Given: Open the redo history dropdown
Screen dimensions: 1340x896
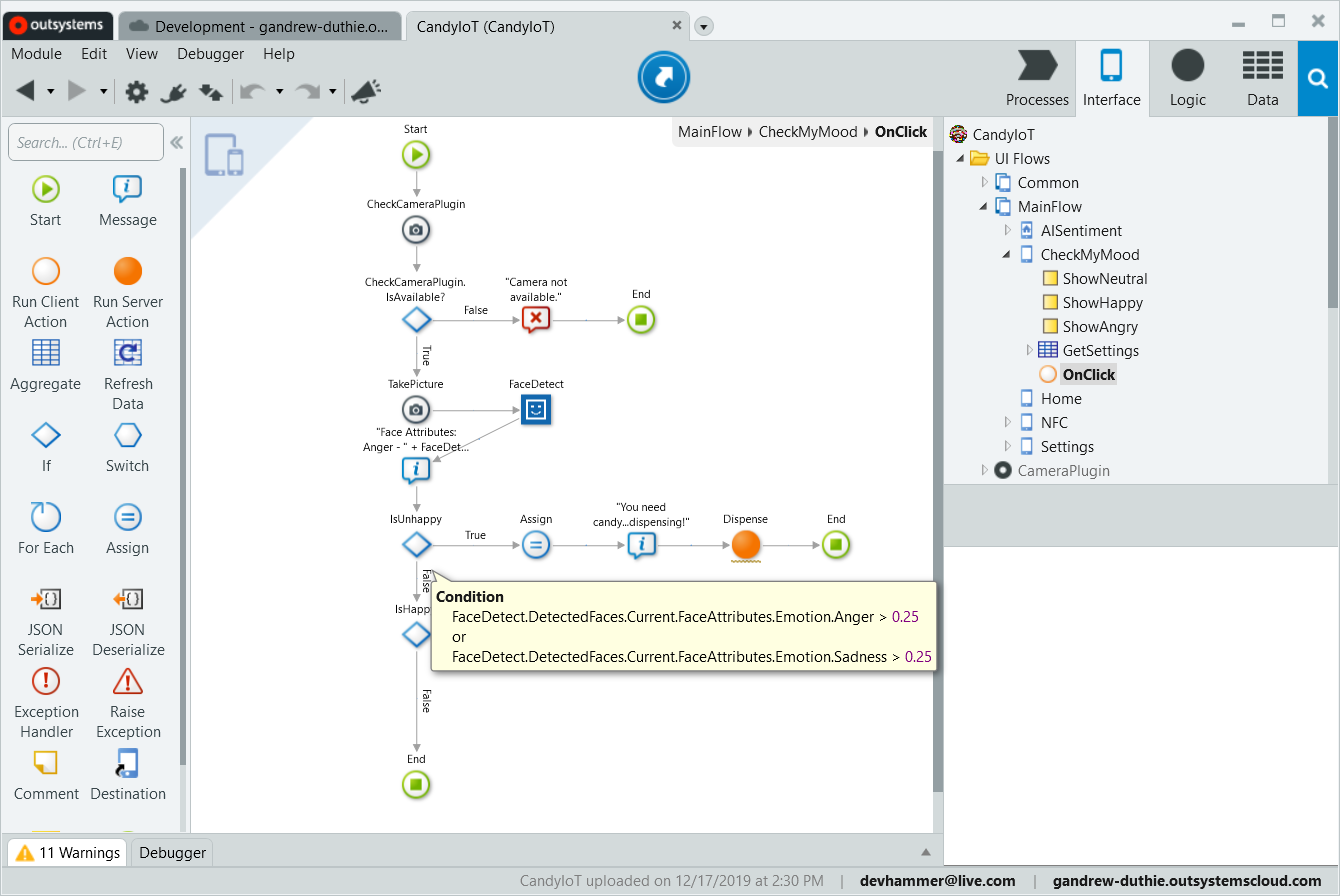Looking at the screenshot, I should pos(333,92).
